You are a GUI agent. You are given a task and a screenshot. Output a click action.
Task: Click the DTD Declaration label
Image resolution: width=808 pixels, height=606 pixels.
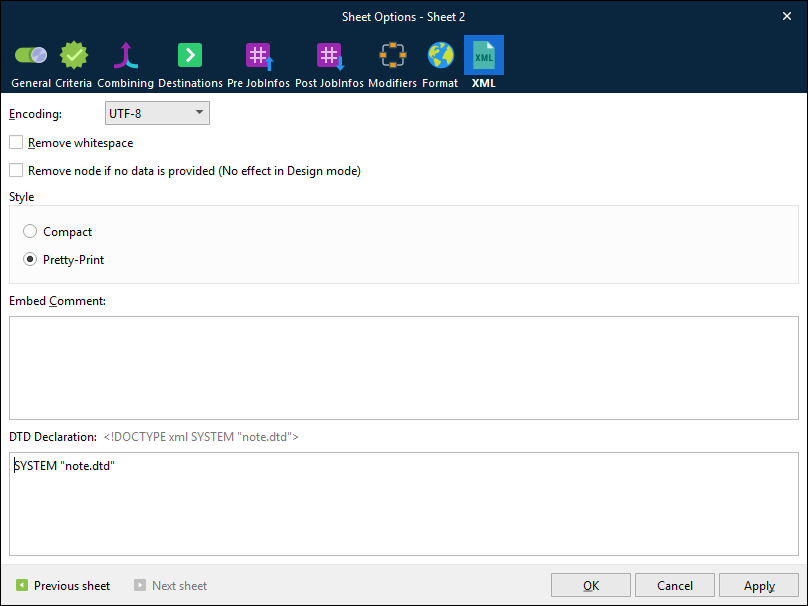click(x=53, y=437)
